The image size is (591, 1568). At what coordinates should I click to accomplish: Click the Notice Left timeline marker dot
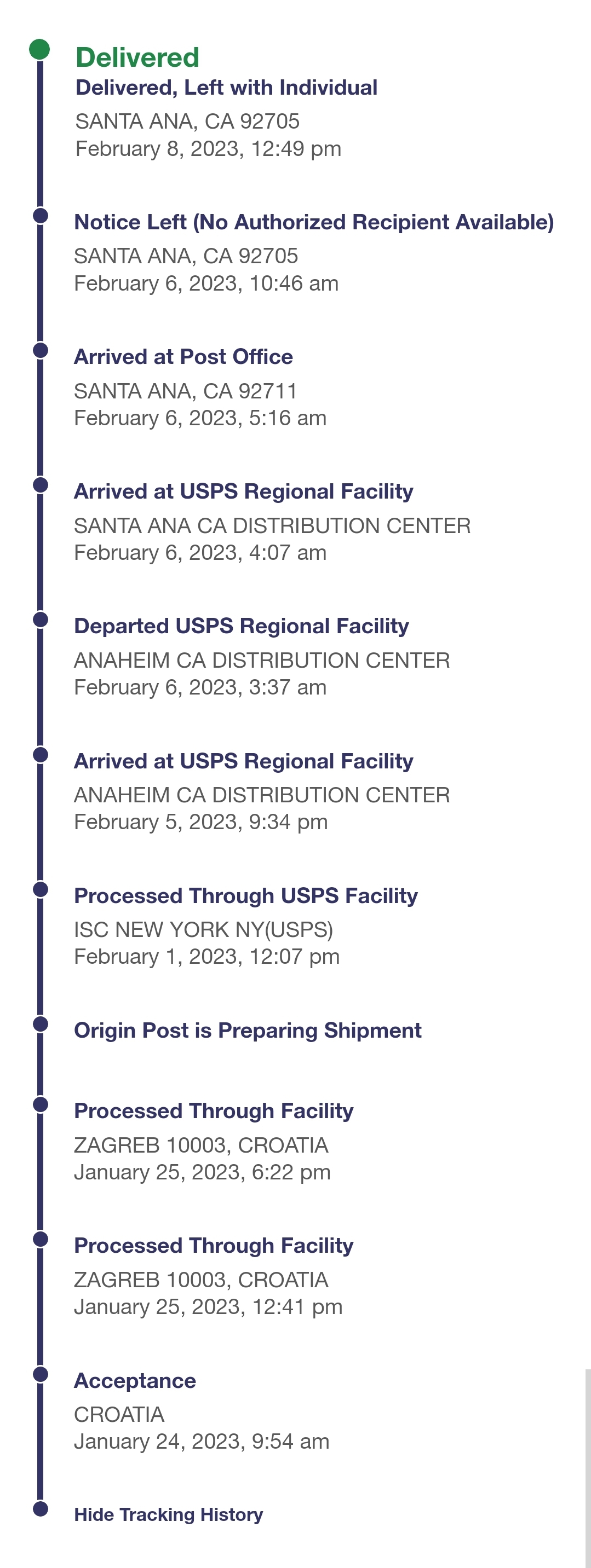[x=40, y=216]
